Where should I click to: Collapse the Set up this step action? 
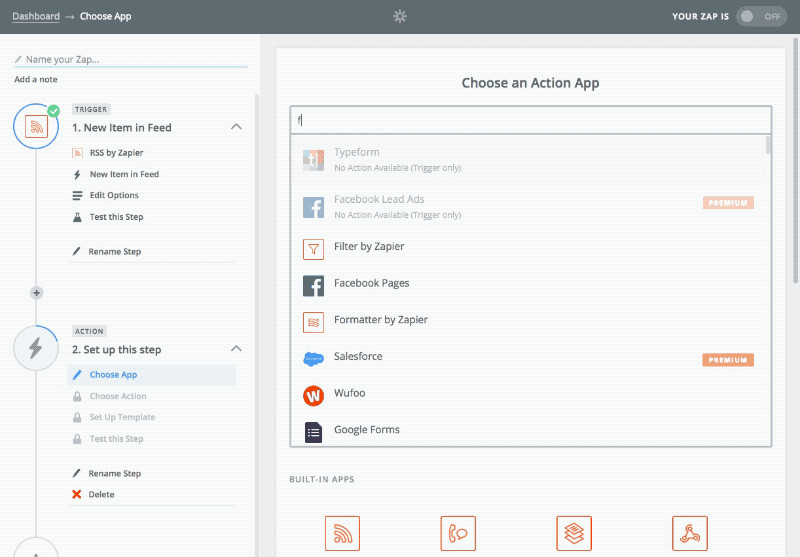[x=236, y=348]
